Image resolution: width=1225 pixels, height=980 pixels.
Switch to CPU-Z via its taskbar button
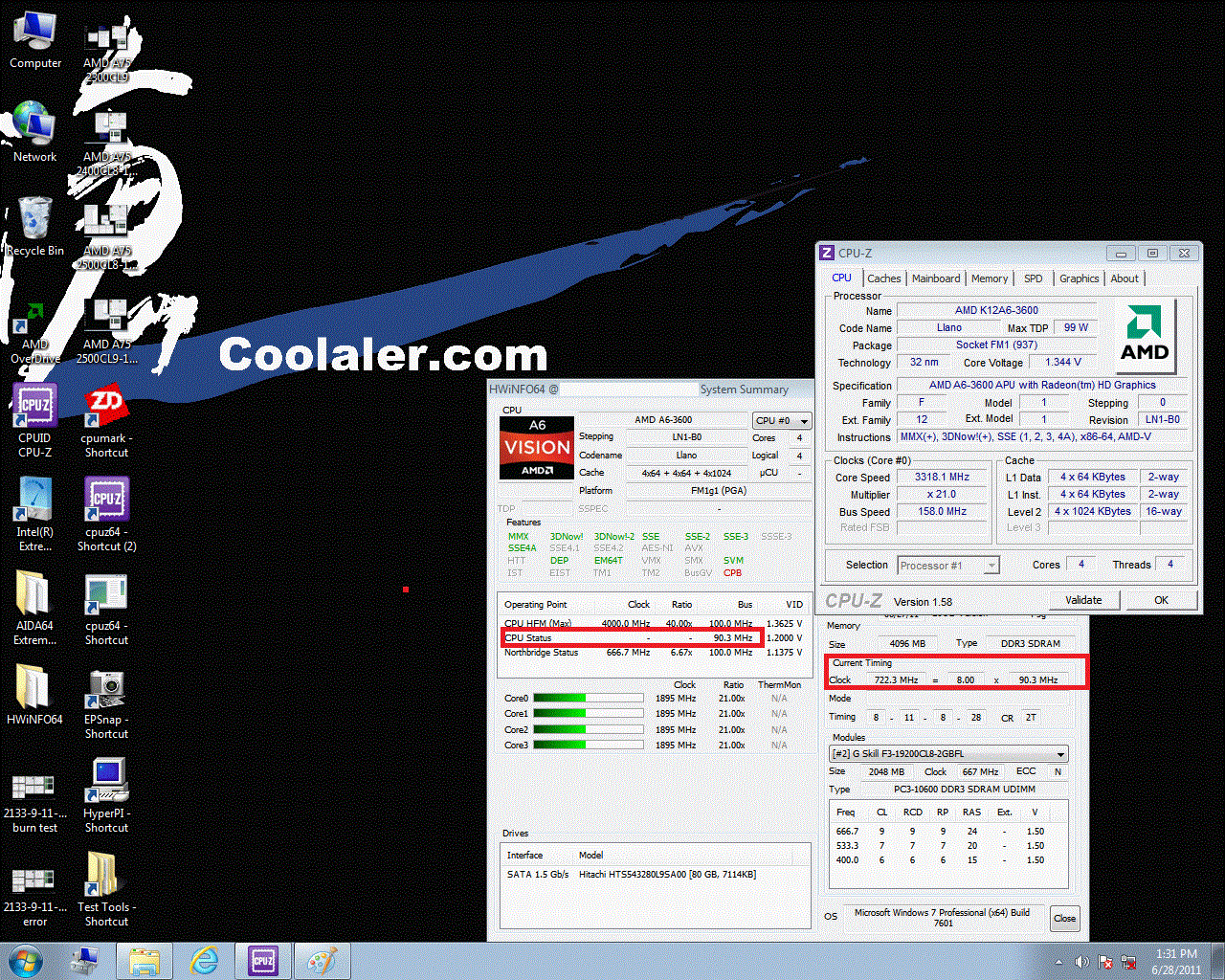pos(263,961)
